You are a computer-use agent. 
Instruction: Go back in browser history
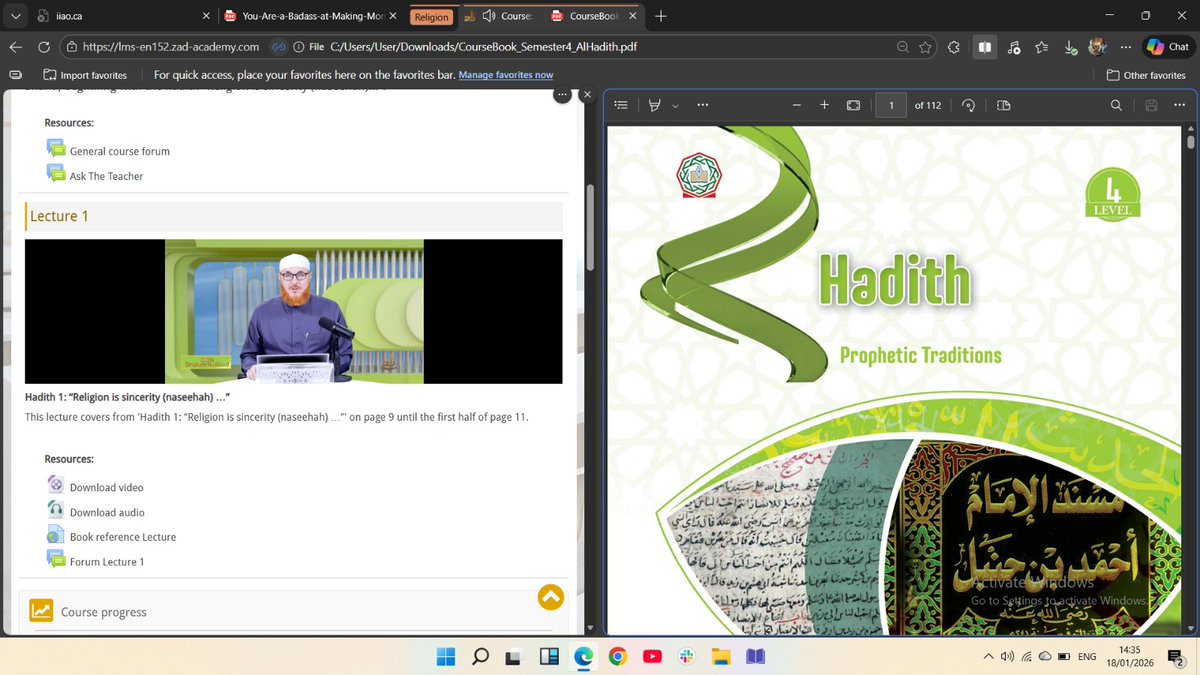tap(16, 47)
